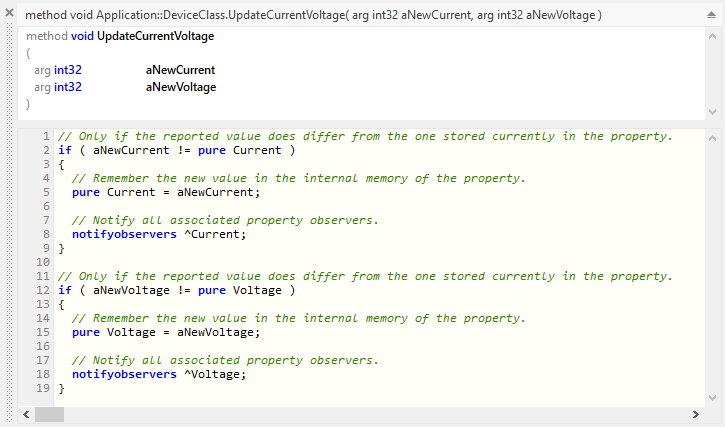Click the int32 type of aNewCurrent
Viewport: 725px width, 427px height.
click(68, 70)
